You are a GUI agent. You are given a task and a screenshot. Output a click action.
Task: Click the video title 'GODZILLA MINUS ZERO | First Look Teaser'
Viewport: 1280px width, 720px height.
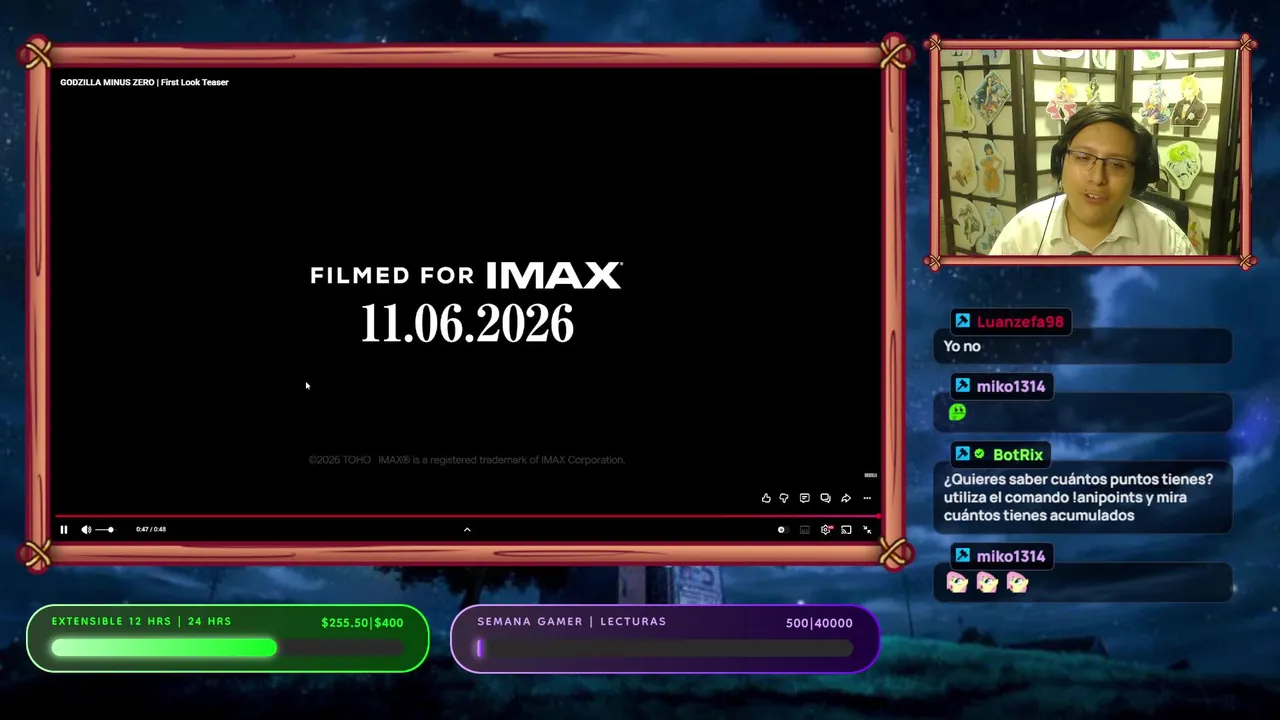pyautogui.click(x=144, y=82)
